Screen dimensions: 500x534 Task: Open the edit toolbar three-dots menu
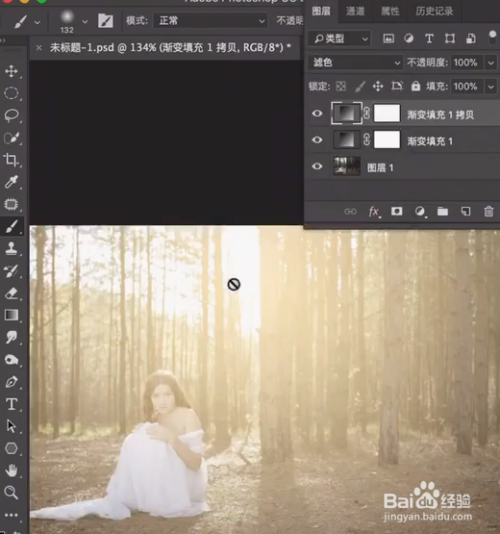pos(11,515)
